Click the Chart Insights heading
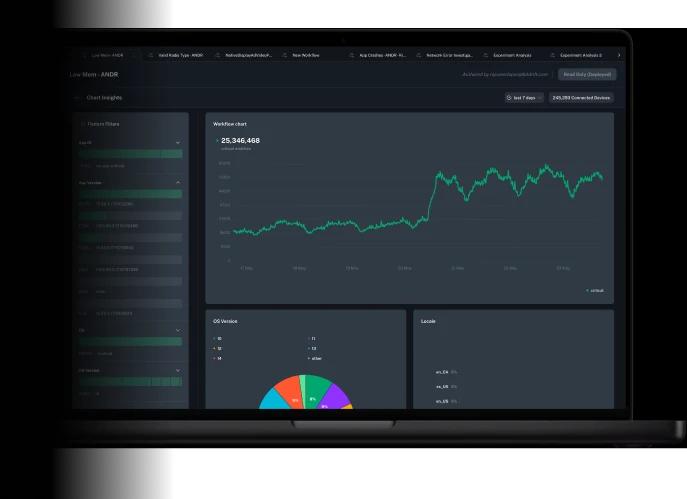The image size is (687, 499). [104, 98]
